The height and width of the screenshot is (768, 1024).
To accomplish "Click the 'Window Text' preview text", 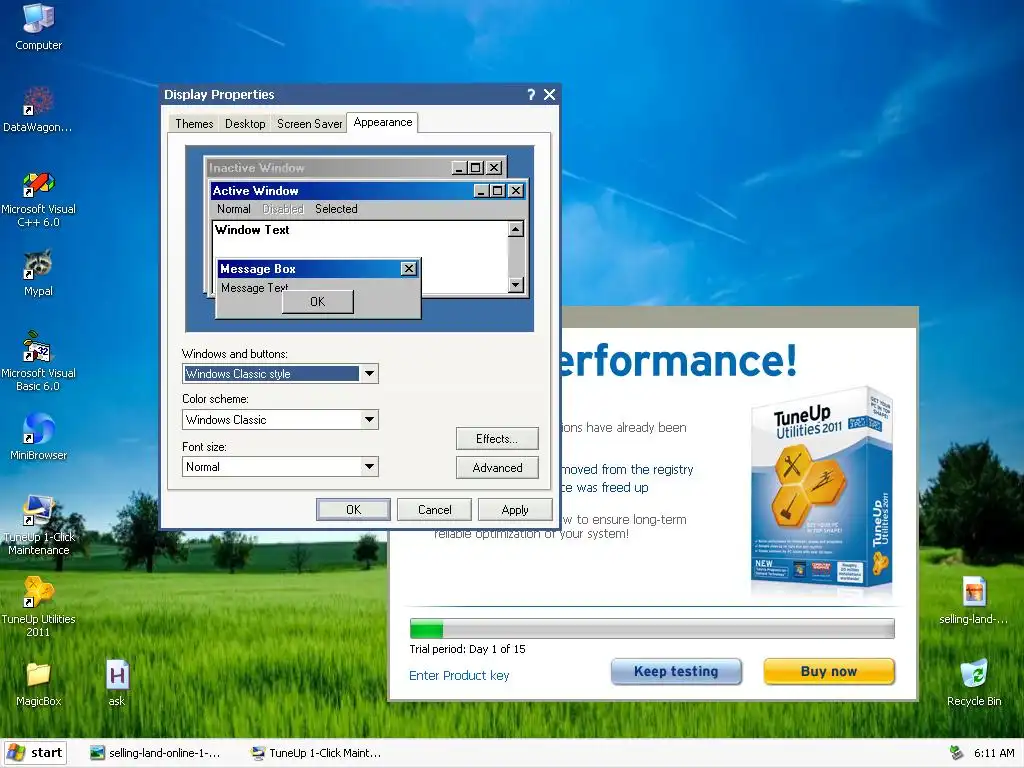I will tap(252, 230).
